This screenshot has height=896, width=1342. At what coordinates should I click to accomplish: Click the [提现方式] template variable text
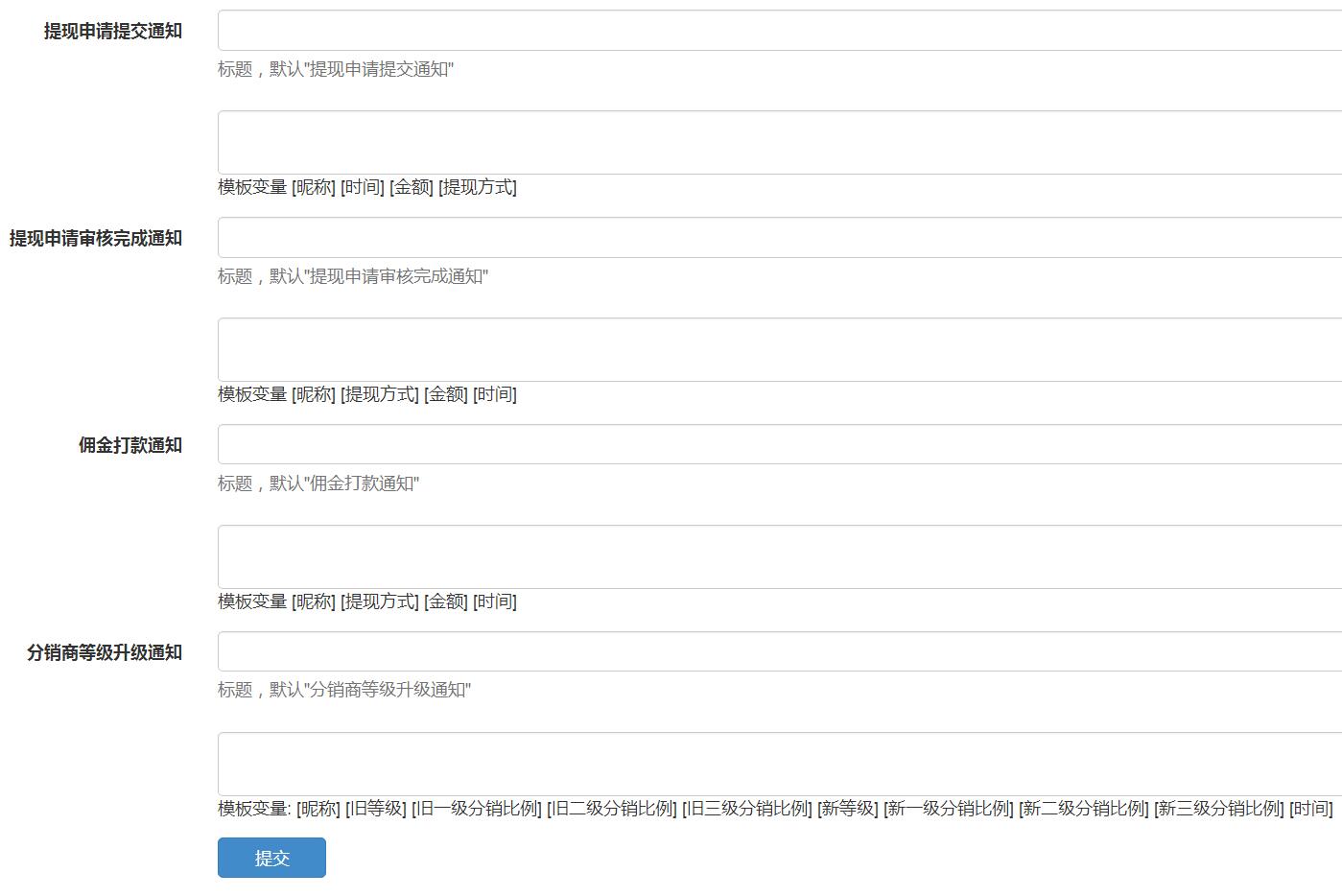click(x=478, y=188)
